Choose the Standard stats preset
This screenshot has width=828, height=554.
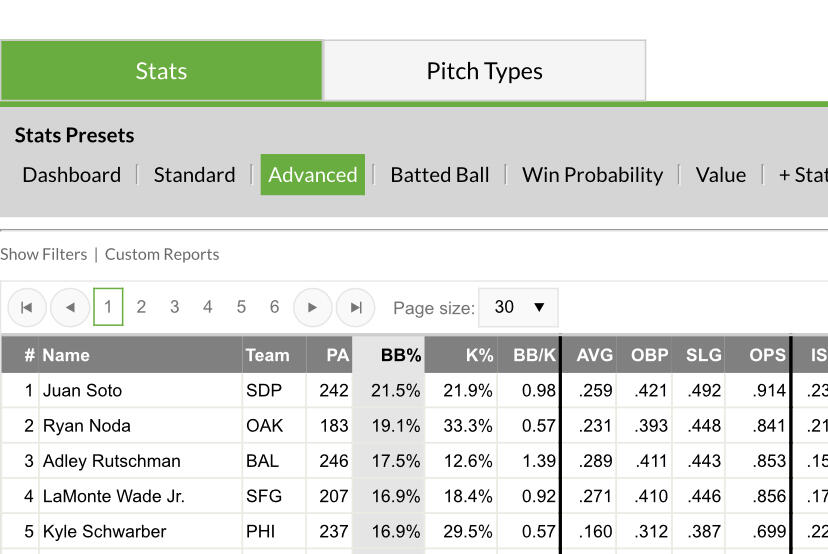click(194, 175)
